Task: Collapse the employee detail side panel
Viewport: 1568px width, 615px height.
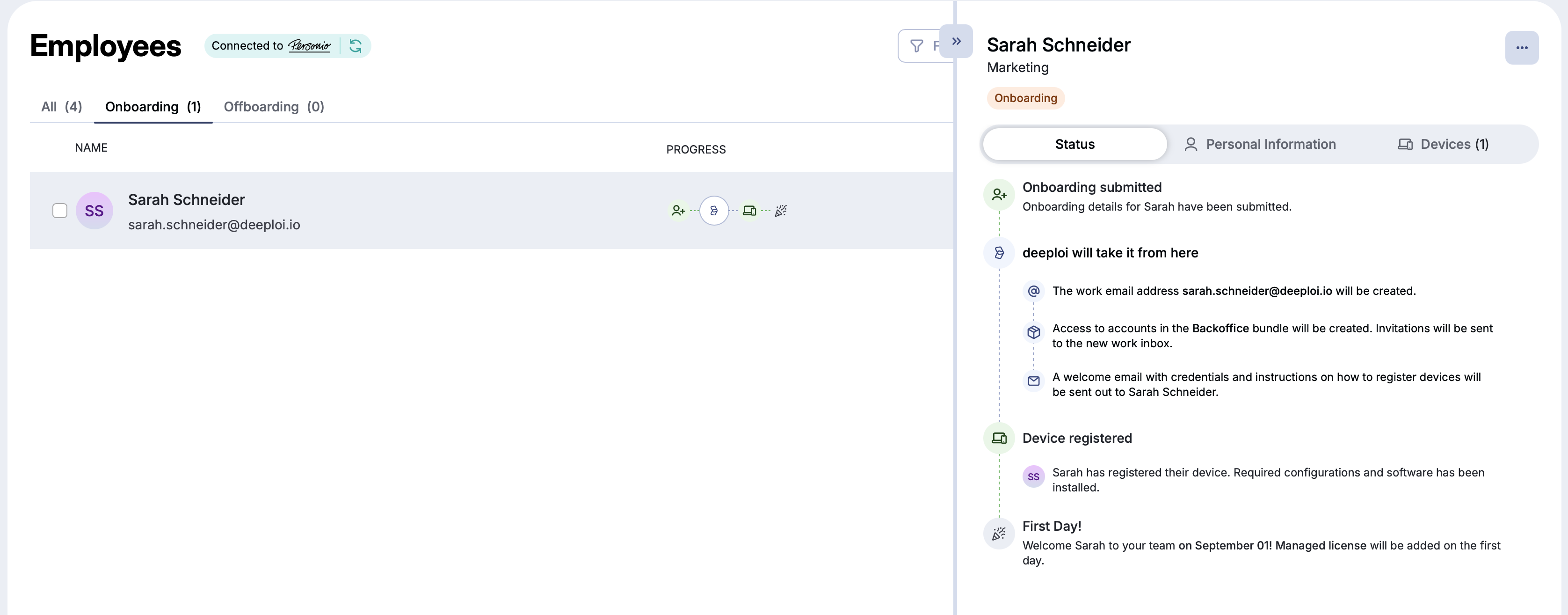Action: (956, 41)
